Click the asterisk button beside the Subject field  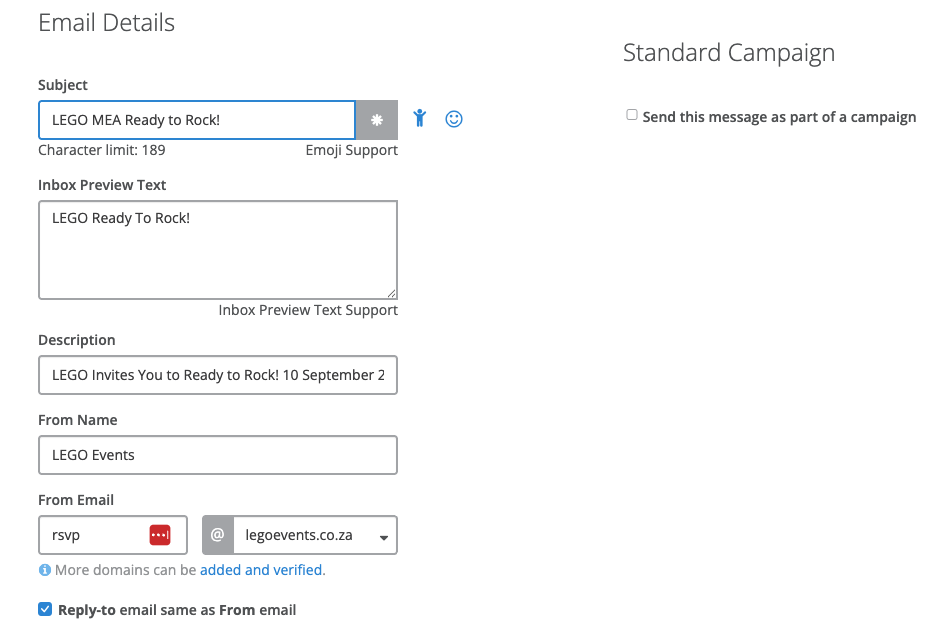point(377,120)
